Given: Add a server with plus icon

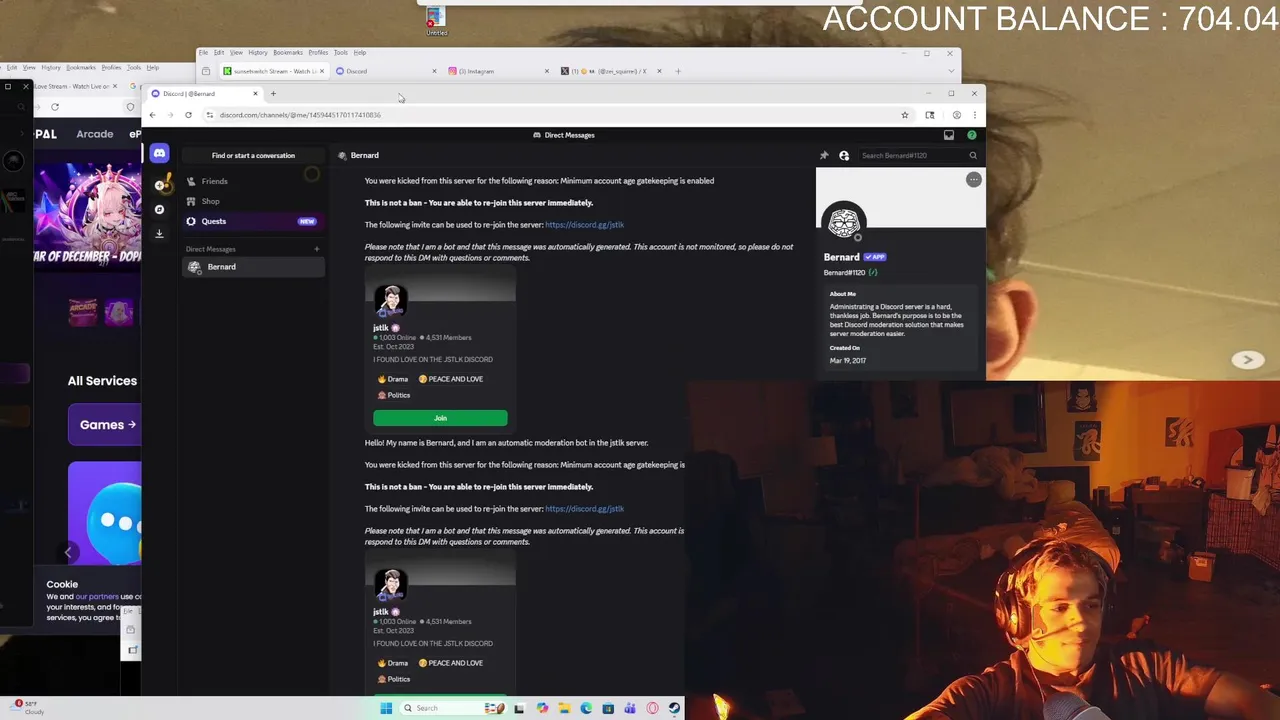Looking at the screenshot, I should coord(159,185).
